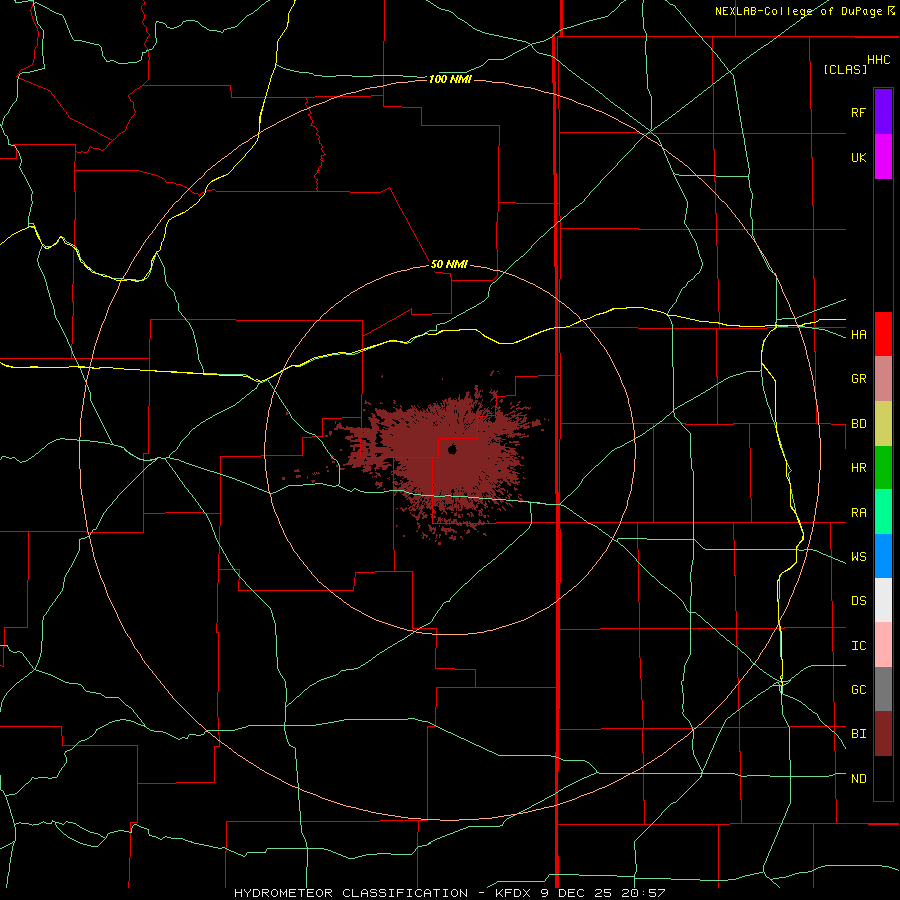Click the 'HHC' product label

pyautogui.click(x=878, y=60)
